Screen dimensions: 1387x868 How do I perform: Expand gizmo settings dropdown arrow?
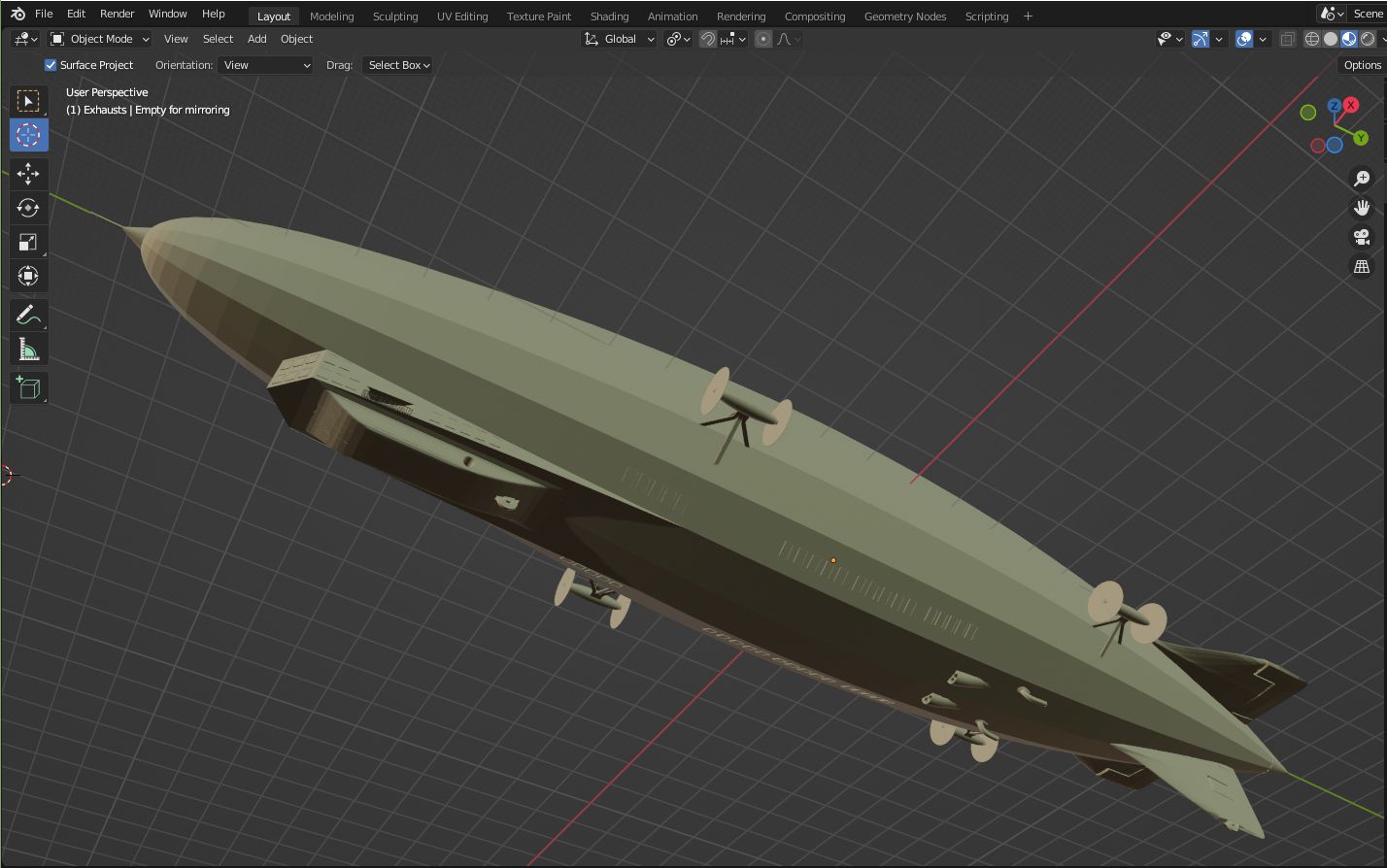(x=1219, y=39)
